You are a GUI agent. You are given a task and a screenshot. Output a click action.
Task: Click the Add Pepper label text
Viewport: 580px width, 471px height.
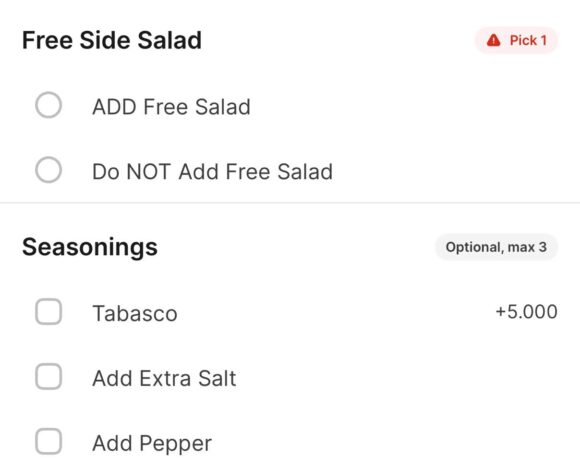click(x=152, y=444)
